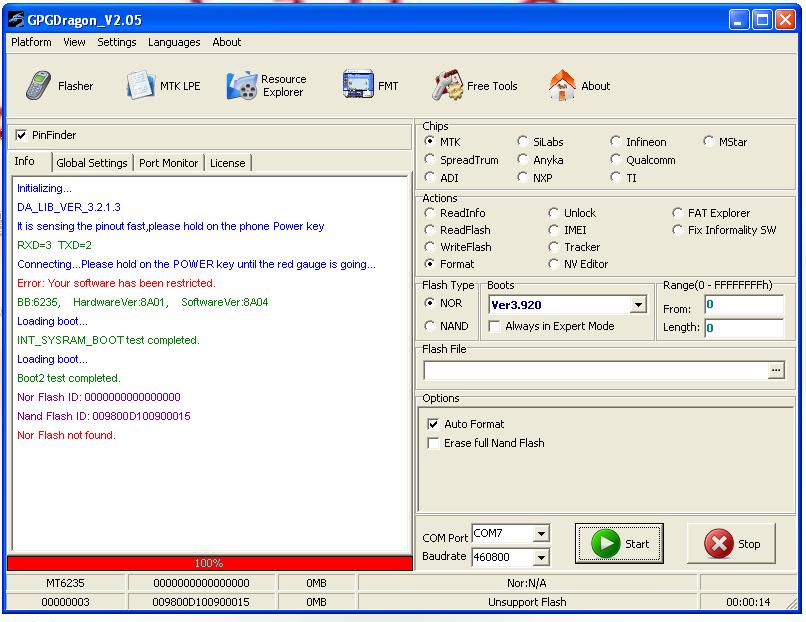This screenshot has height=622, width=806.
Task: Select the NOR flash type
Action: coord(429,303)
